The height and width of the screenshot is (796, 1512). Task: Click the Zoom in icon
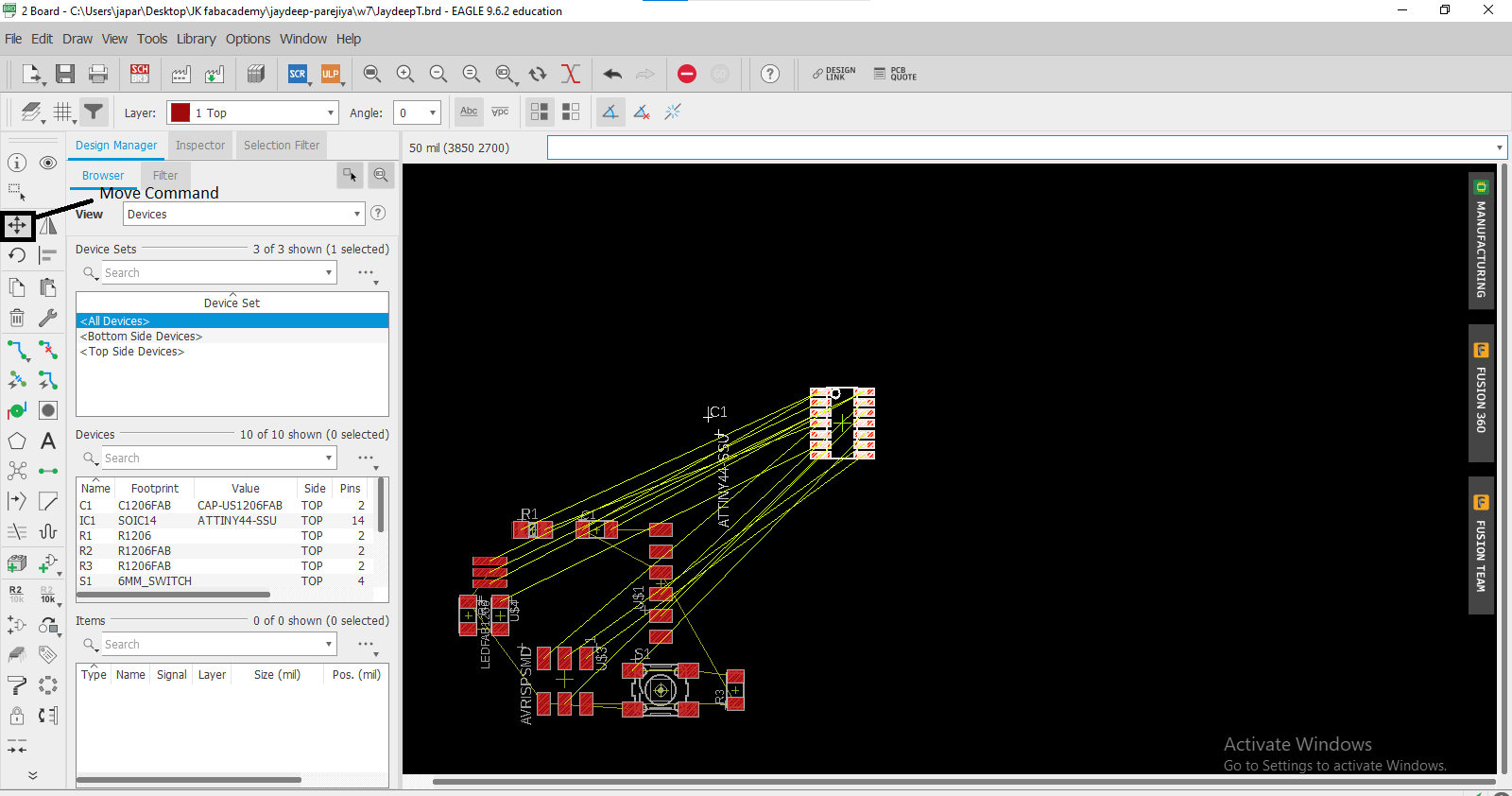[x=405, y=74]
